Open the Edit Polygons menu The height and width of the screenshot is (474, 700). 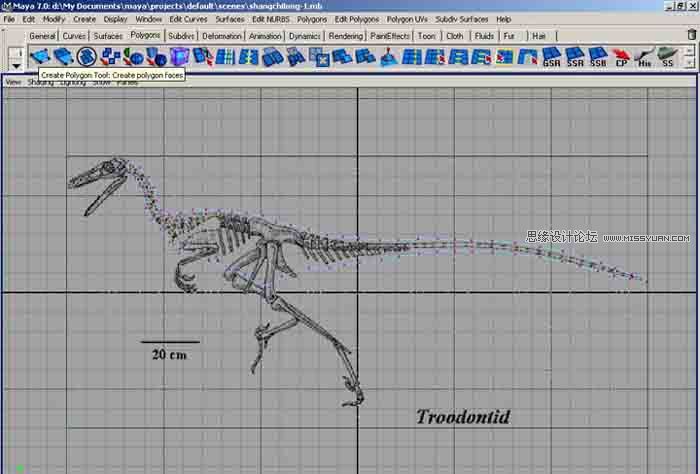tap(356, 19)
